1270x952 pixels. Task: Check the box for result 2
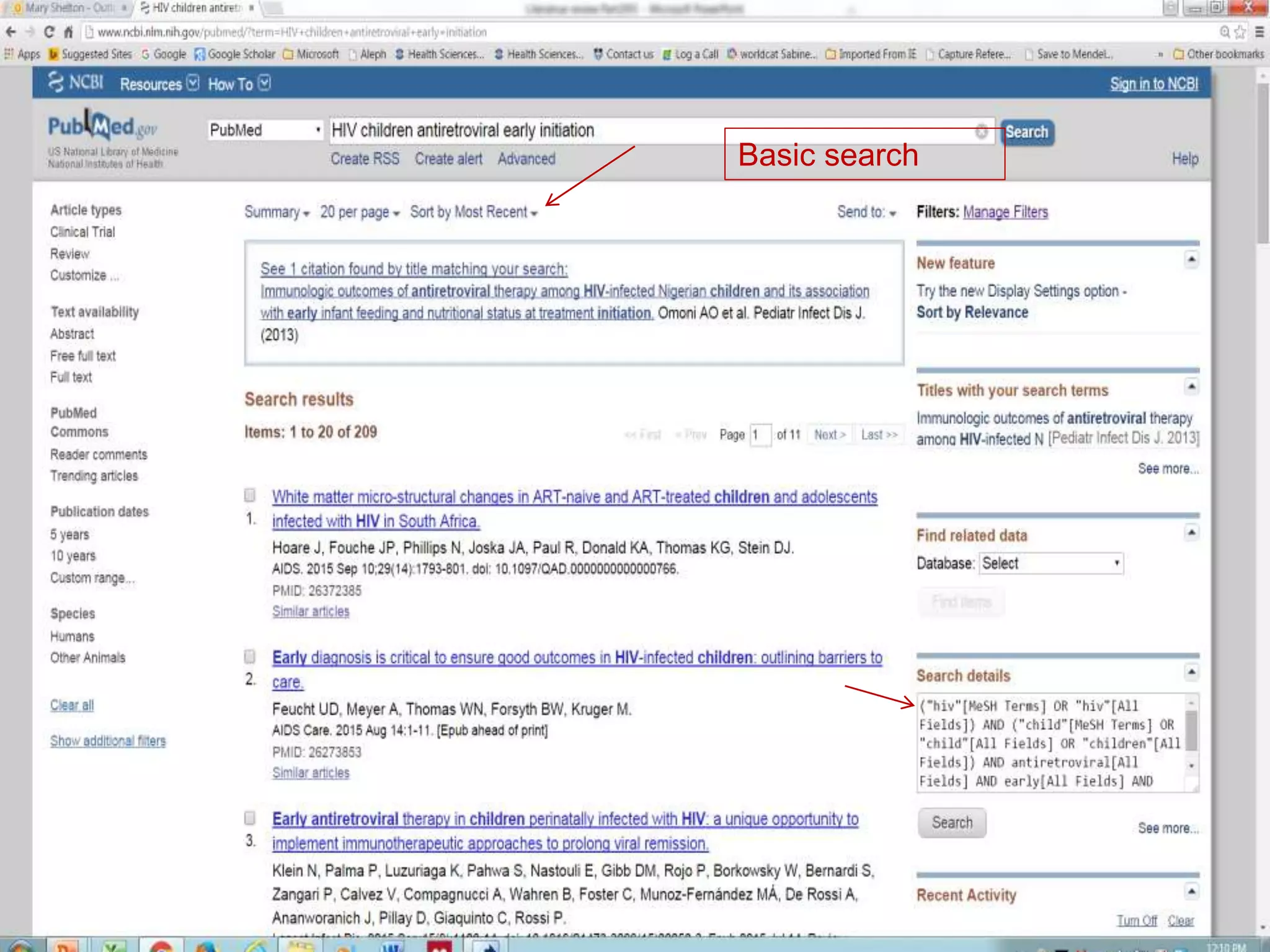point(250,656)
